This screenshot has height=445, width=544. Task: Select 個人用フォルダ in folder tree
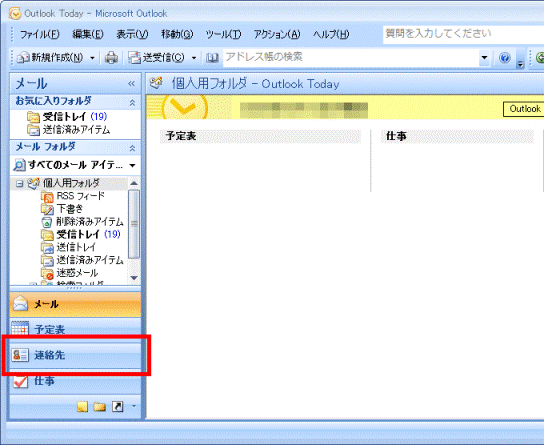coord(71,183)
